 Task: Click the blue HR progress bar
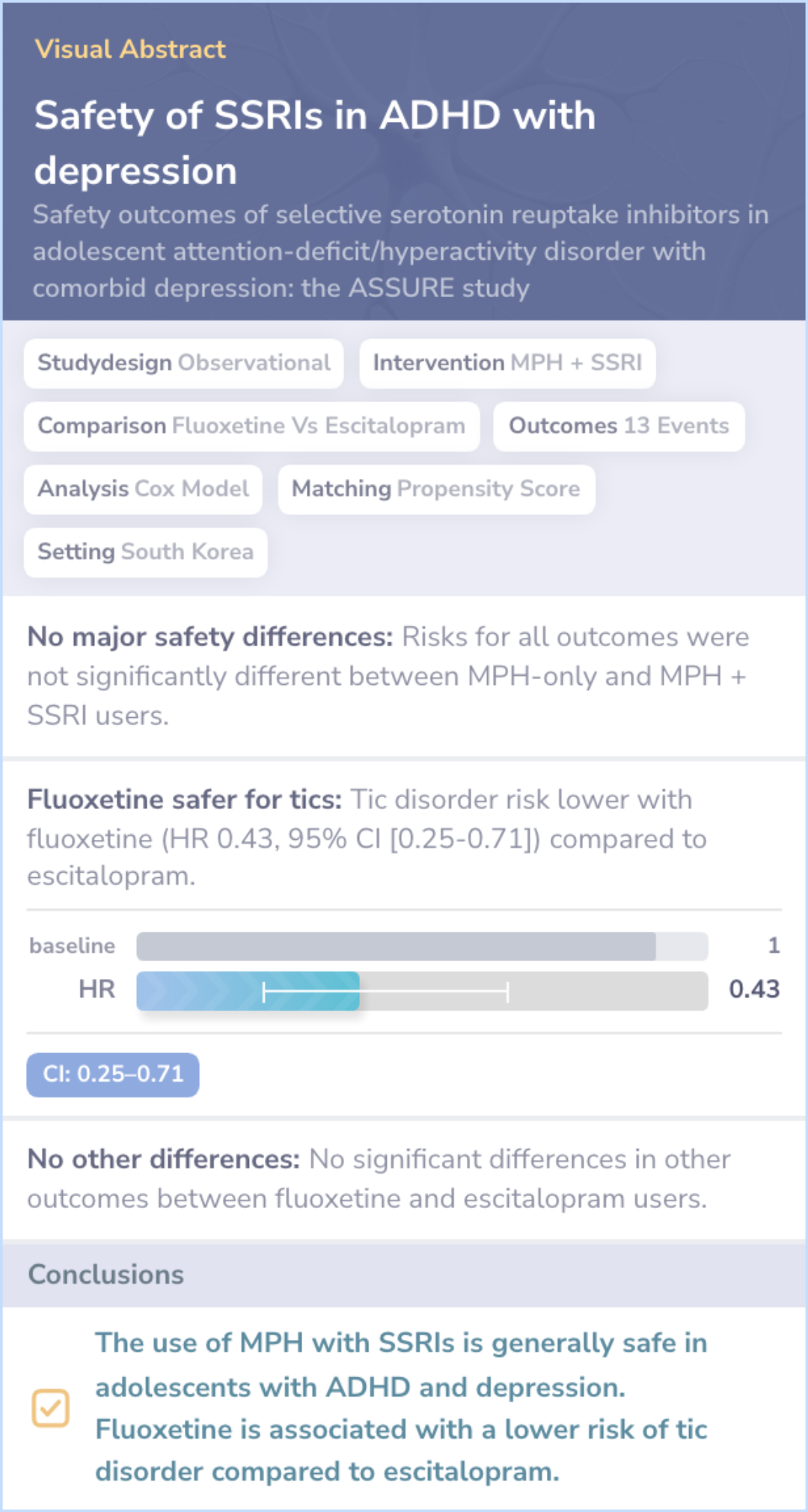point(248,991)
